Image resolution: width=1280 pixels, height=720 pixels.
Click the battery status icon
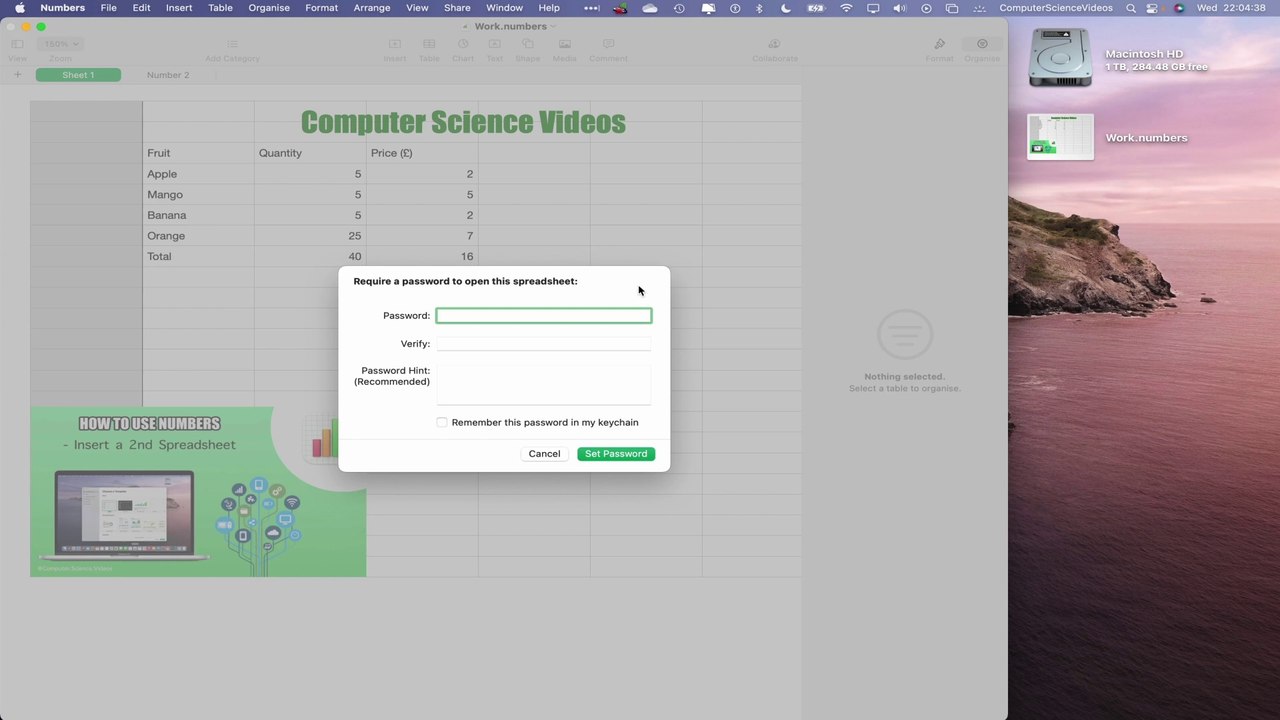pos(816,8)
